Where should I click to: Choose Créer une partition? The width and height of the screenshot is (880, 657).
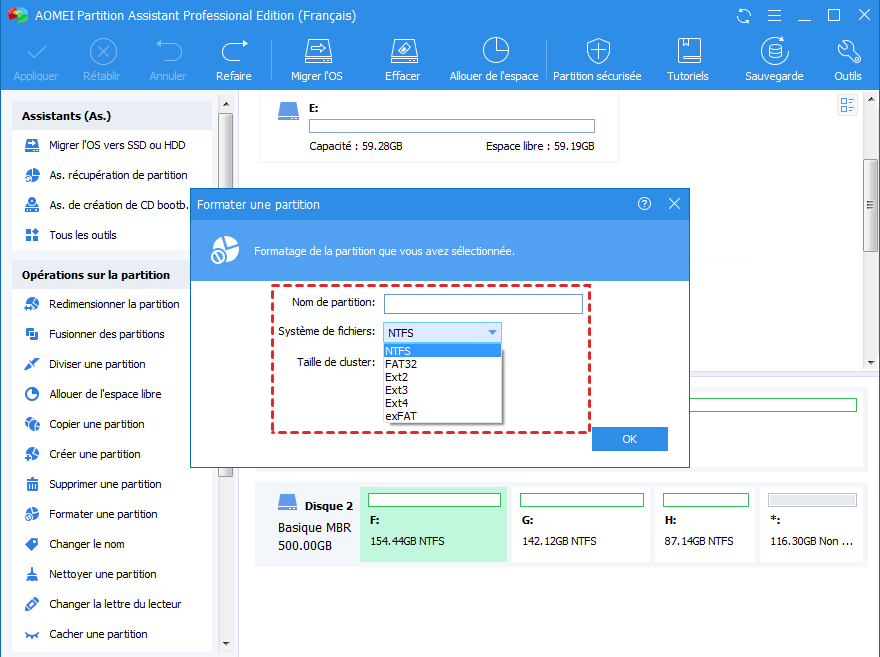(95, 454)
